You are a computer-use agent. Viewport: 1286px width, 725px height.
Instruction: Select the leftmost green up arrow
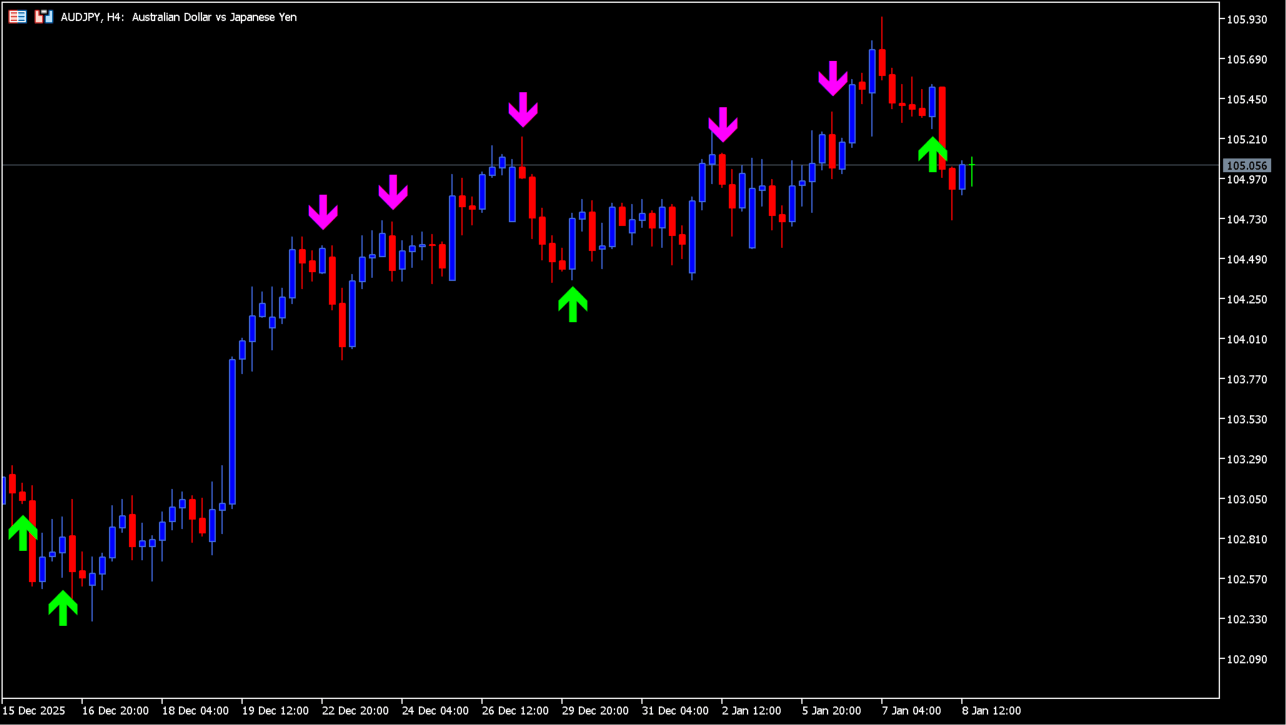pyautogui.click(x=22, y=532)
